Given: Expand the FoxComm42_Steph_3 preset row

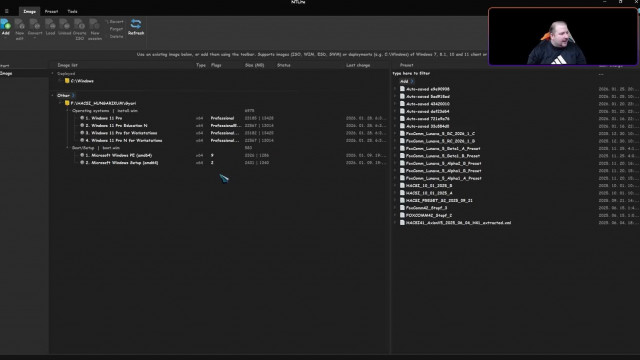Looking at the screenshot, I should point(395,208).
